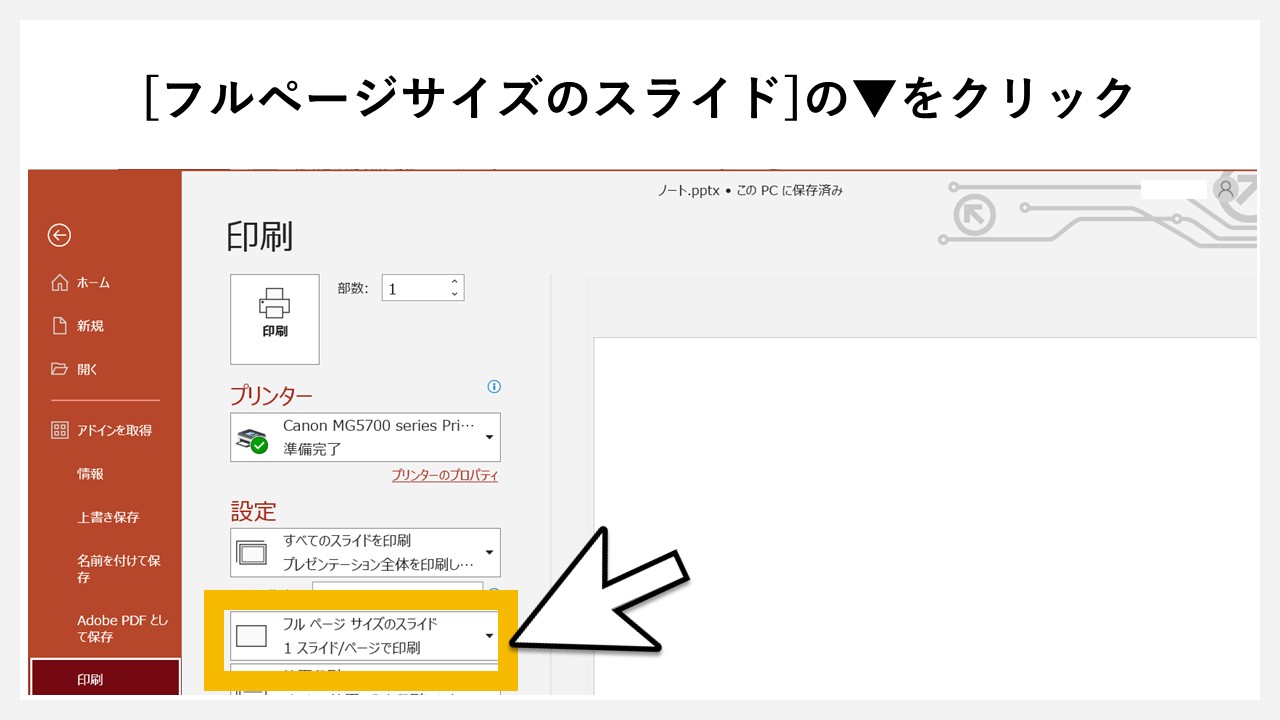Open the Canon MG5700 printer selection dropdown
Image resolution: width=1280 pixels, height=720 pixels.
point(489,437)
